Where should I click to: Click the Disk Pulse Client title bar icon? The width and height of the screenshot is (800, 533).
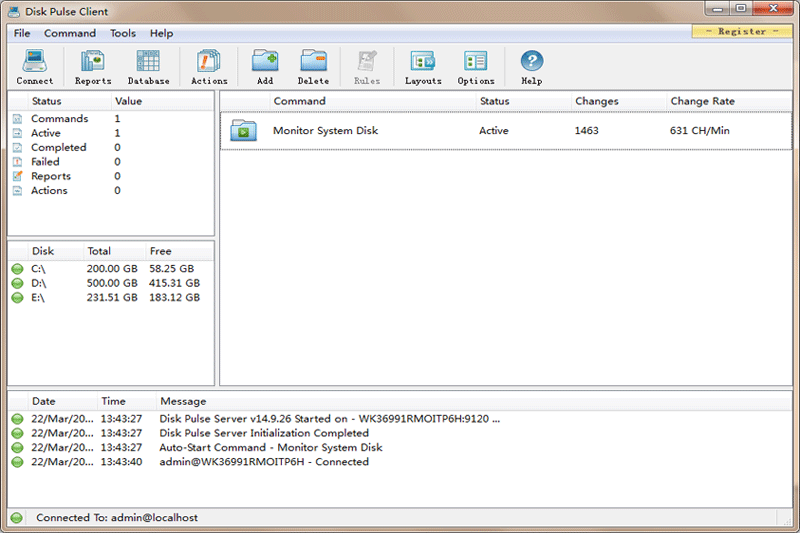14,11
